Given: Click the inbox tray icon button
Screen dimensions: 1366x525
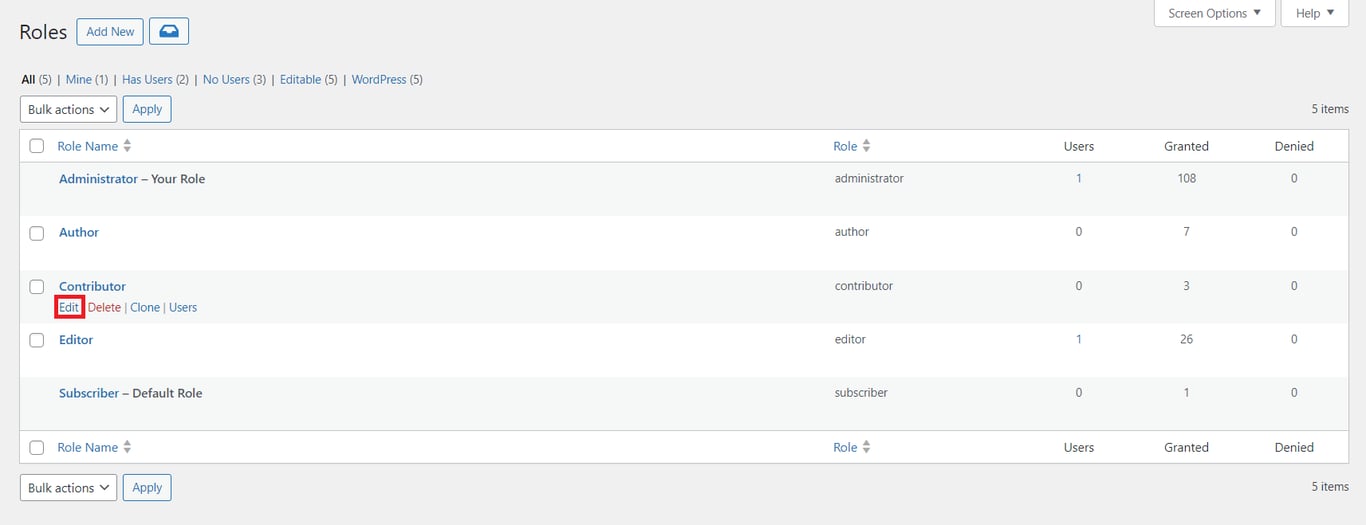Looking at the screenshot, I should point(169,31).
